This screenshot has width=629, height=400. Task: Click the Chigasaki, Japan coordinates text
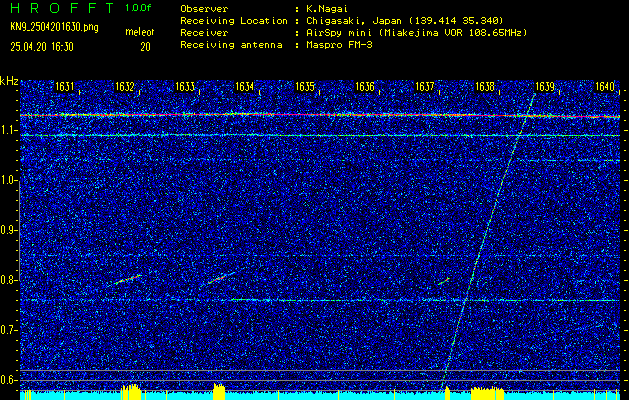404,21
